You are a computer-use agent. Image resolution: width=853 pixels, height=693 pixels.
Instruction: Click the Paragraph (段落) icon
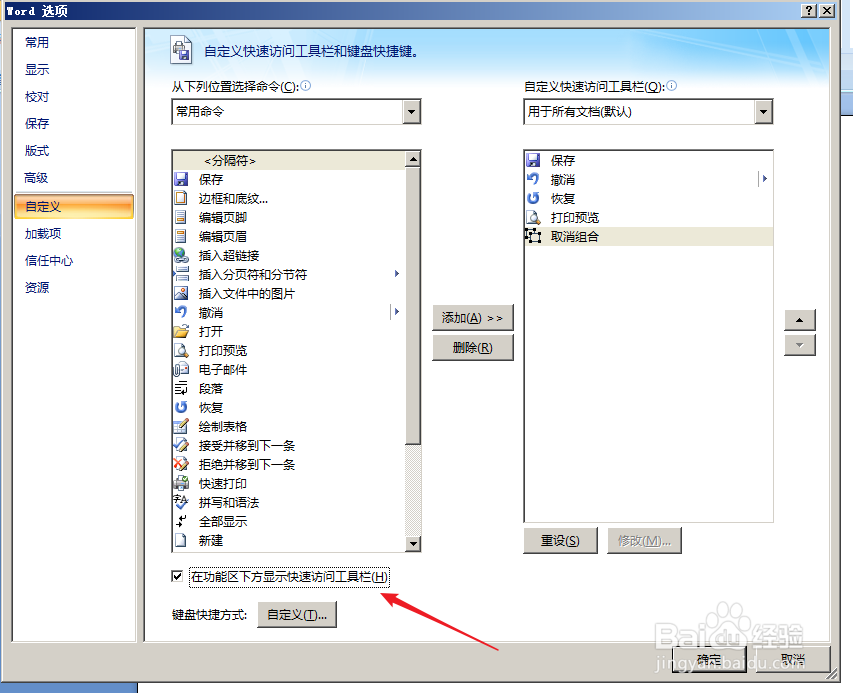181,388
